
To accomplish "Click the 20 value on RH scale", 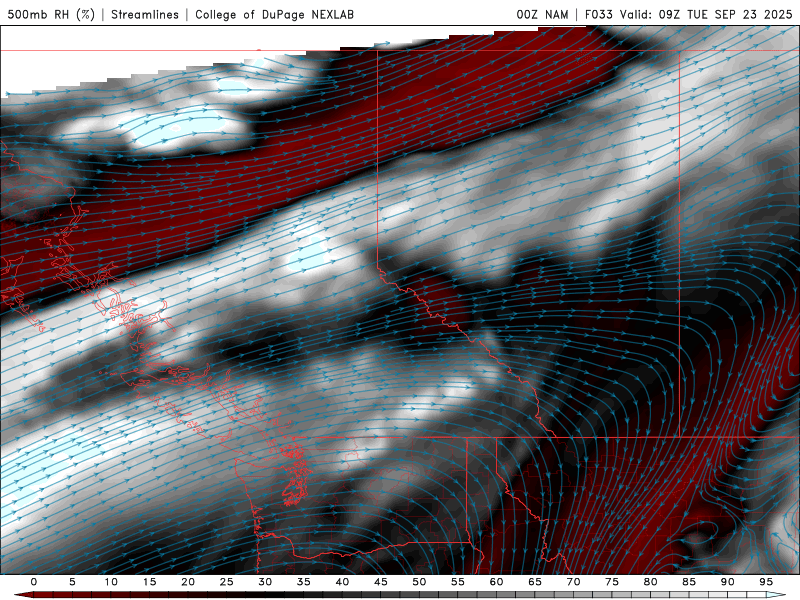I will click(188, 582).
